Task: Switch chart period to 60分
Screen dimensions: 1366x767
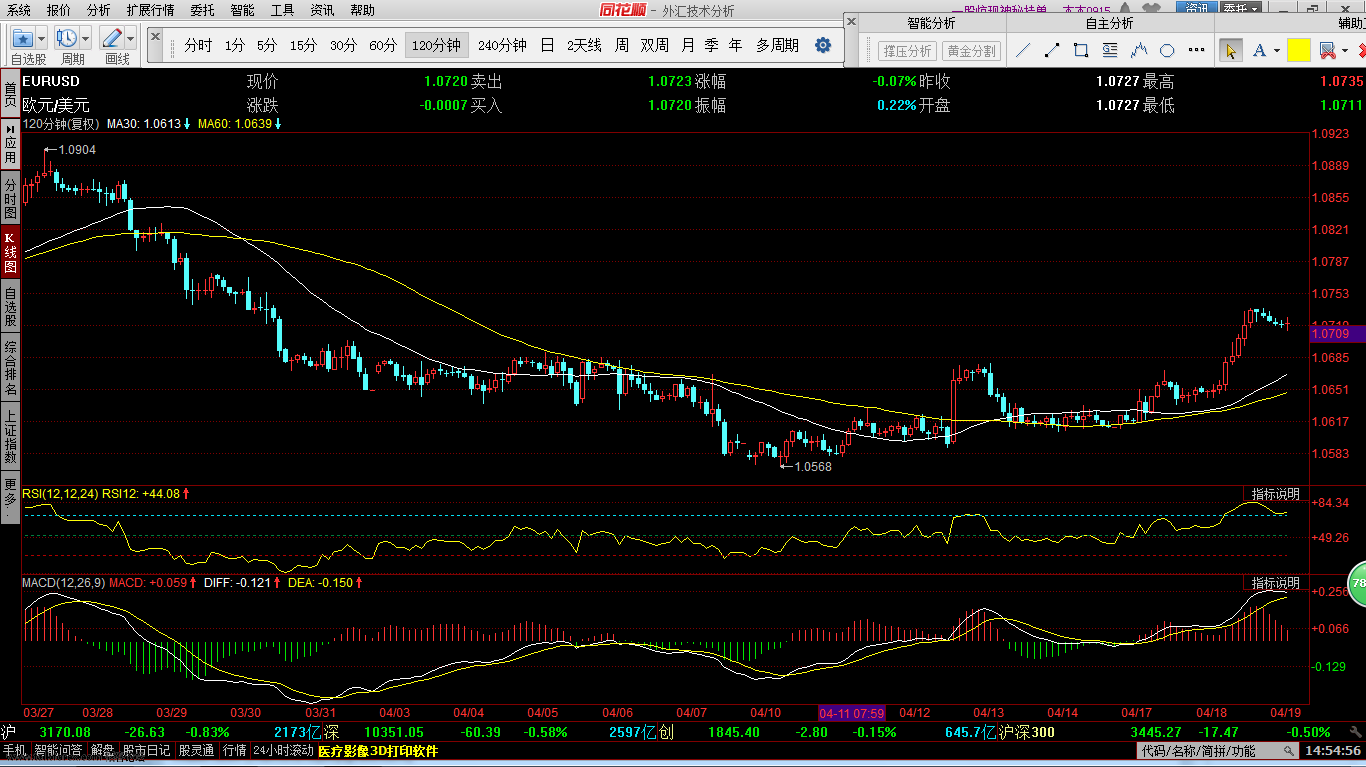Action: pyautogui.click(x=383, y=45)
